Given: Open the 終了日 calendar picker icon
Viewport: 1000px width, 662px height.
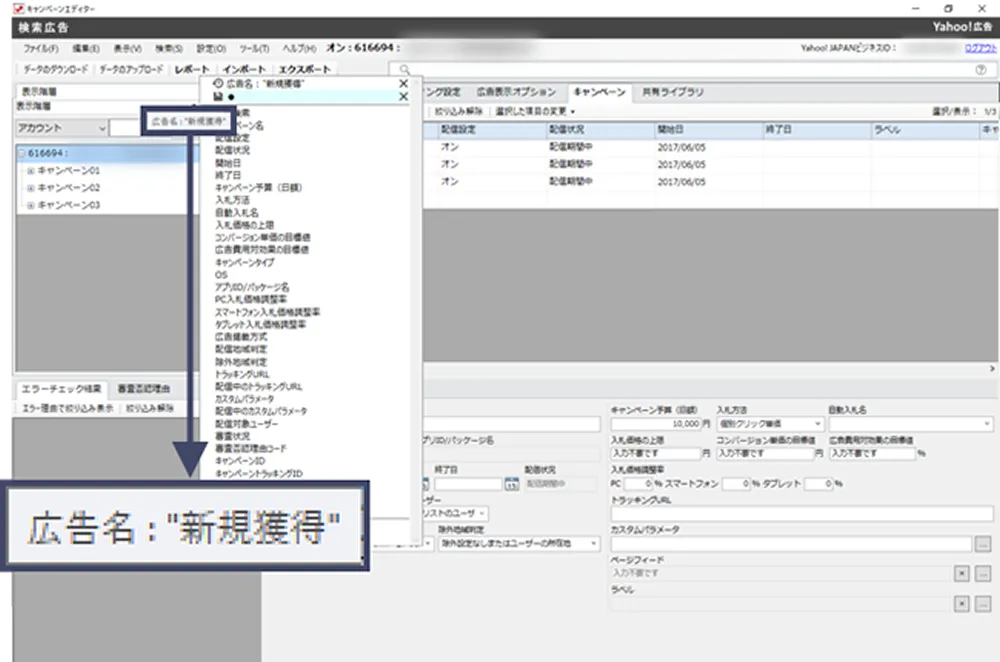Looking at the screenshot, I should pyautogui.click(x=511, y=484).
